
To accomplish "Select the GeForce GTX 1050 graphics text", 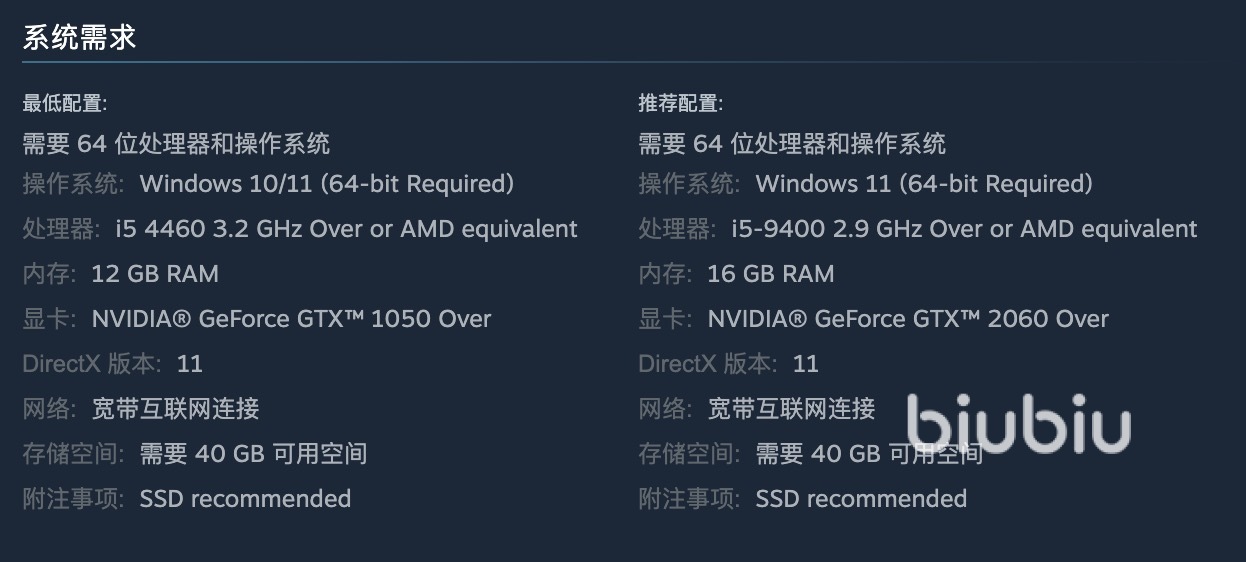I will click(291, 319).
